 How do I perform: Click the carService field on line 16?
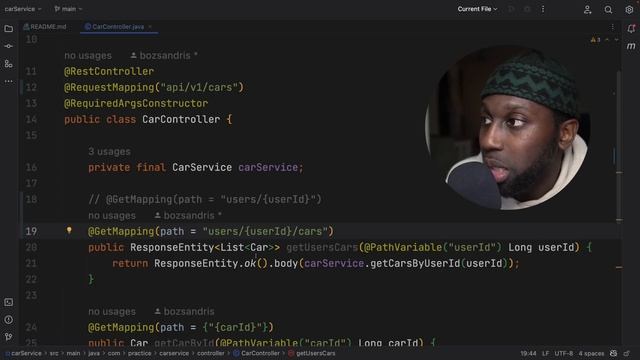268,167
